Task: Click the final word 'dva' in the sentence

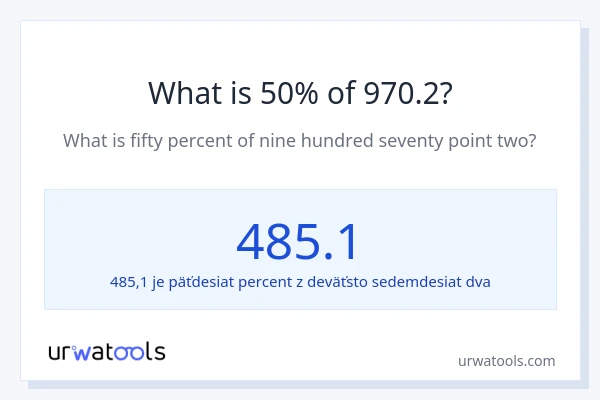Action: (476, 282)
